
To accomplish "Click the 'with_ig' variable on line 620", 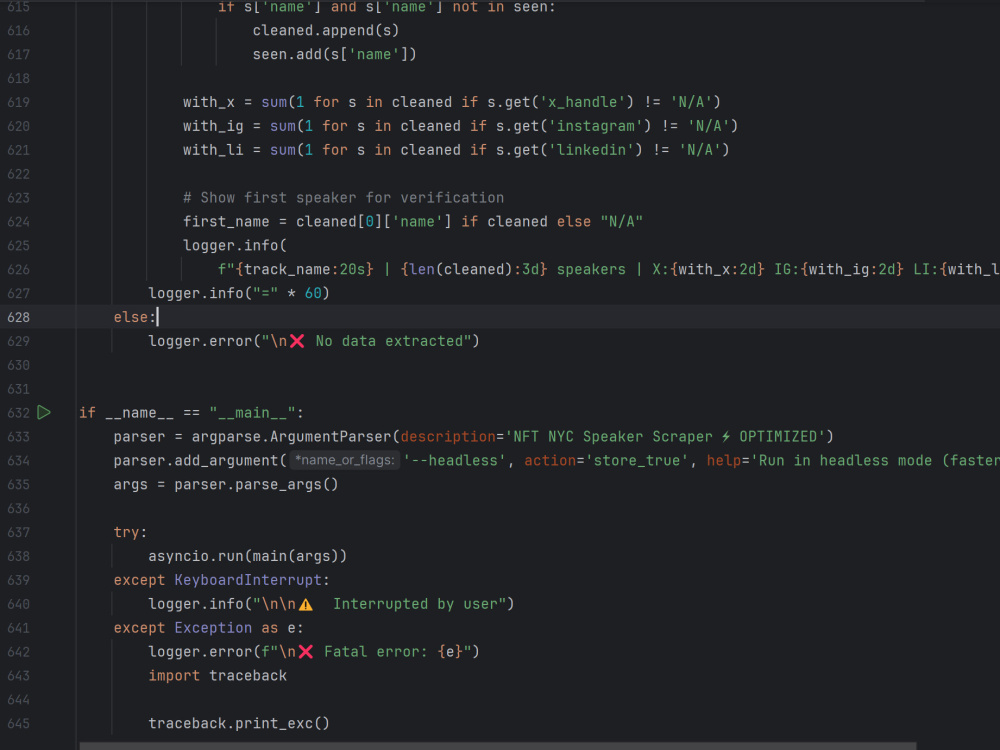I will (213, 126).
